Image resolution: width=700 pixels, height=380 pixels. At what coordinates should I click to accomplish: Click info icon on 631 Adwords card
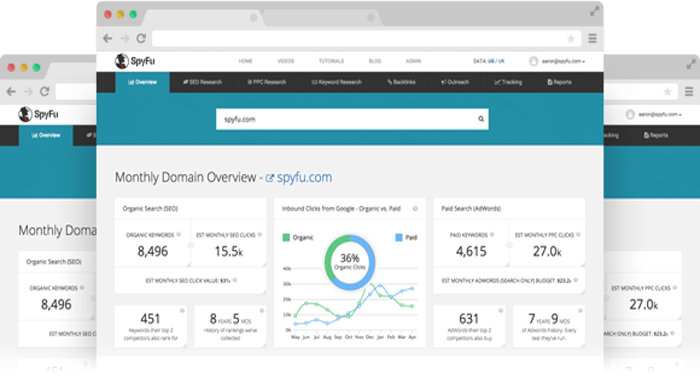[501, 310]
